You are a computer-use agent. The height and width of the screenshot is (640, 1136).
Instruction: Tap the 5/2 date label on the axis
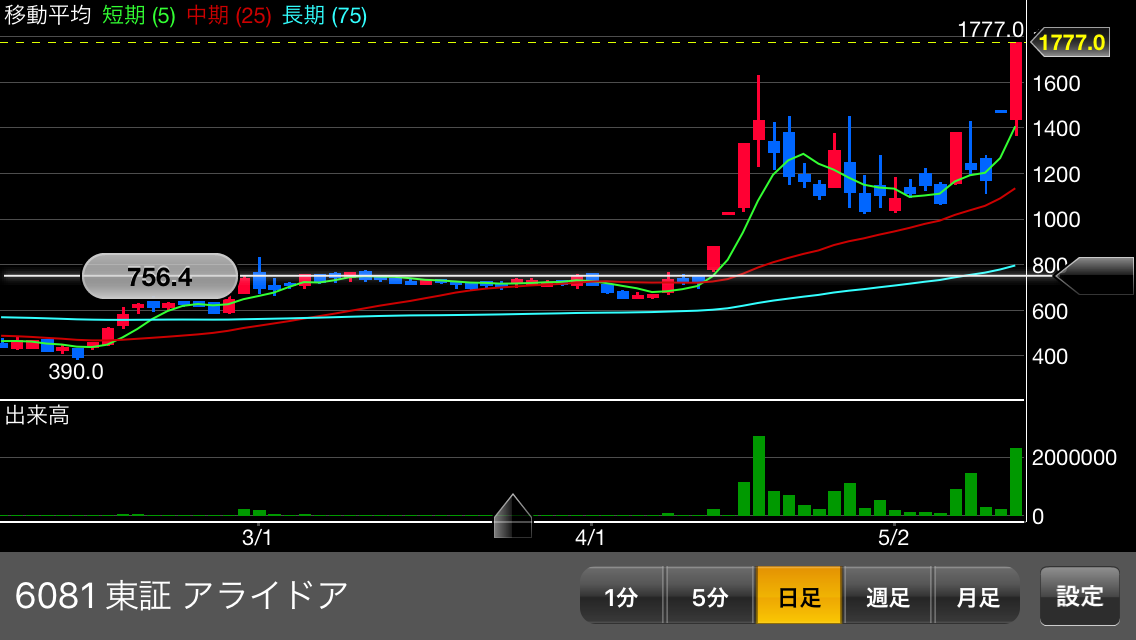tap(893, 538)
